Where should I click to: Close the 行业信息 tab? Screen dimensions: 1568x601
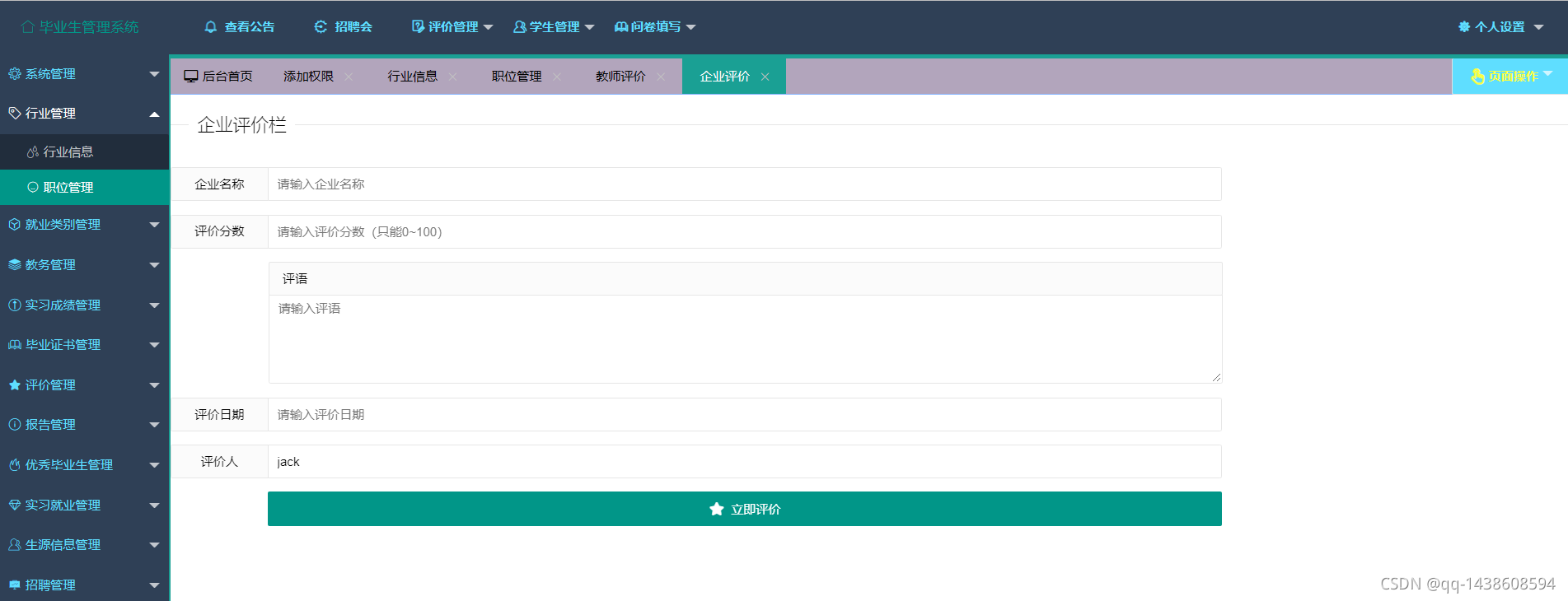(x=452, y=77)
